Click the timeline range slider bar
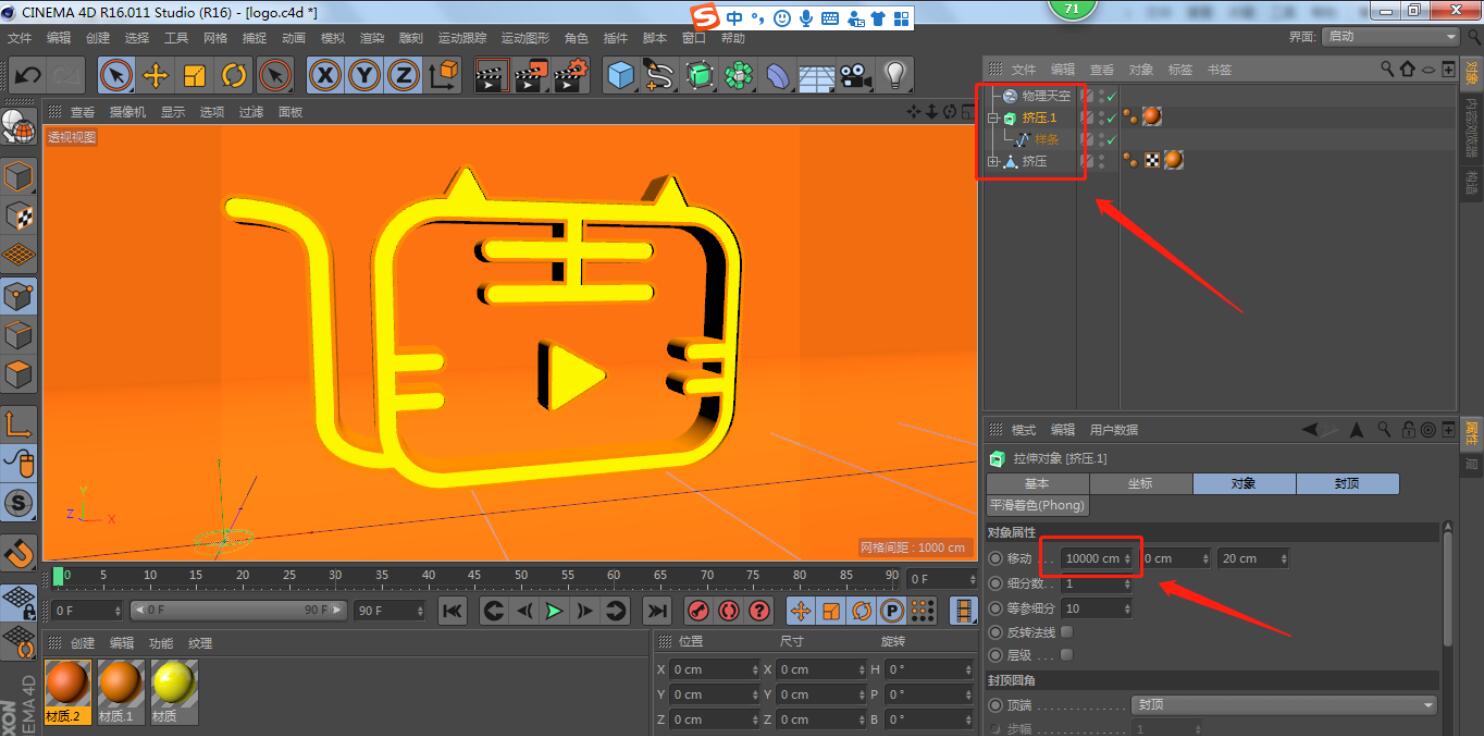The height and width of the screenshot is (736, 1484). click(239, 610)
